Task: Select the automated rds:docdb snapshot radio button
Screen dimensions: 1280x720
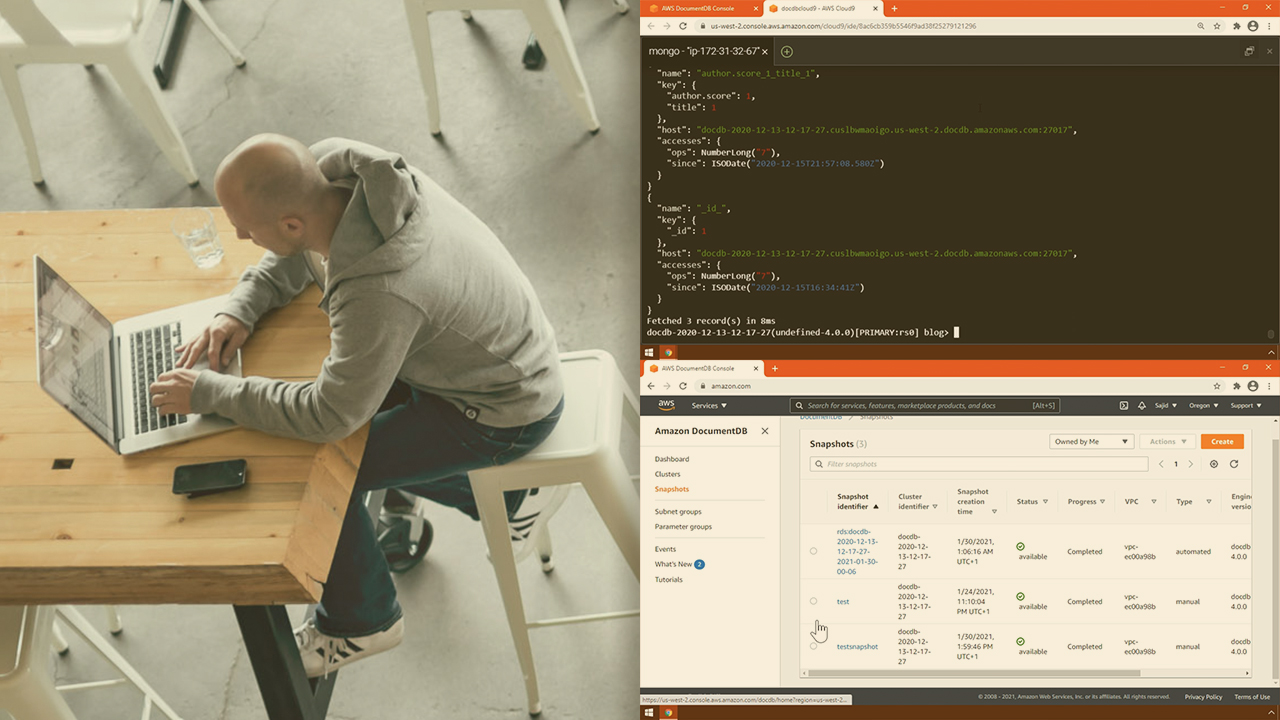Action: [x=813, y=551]
